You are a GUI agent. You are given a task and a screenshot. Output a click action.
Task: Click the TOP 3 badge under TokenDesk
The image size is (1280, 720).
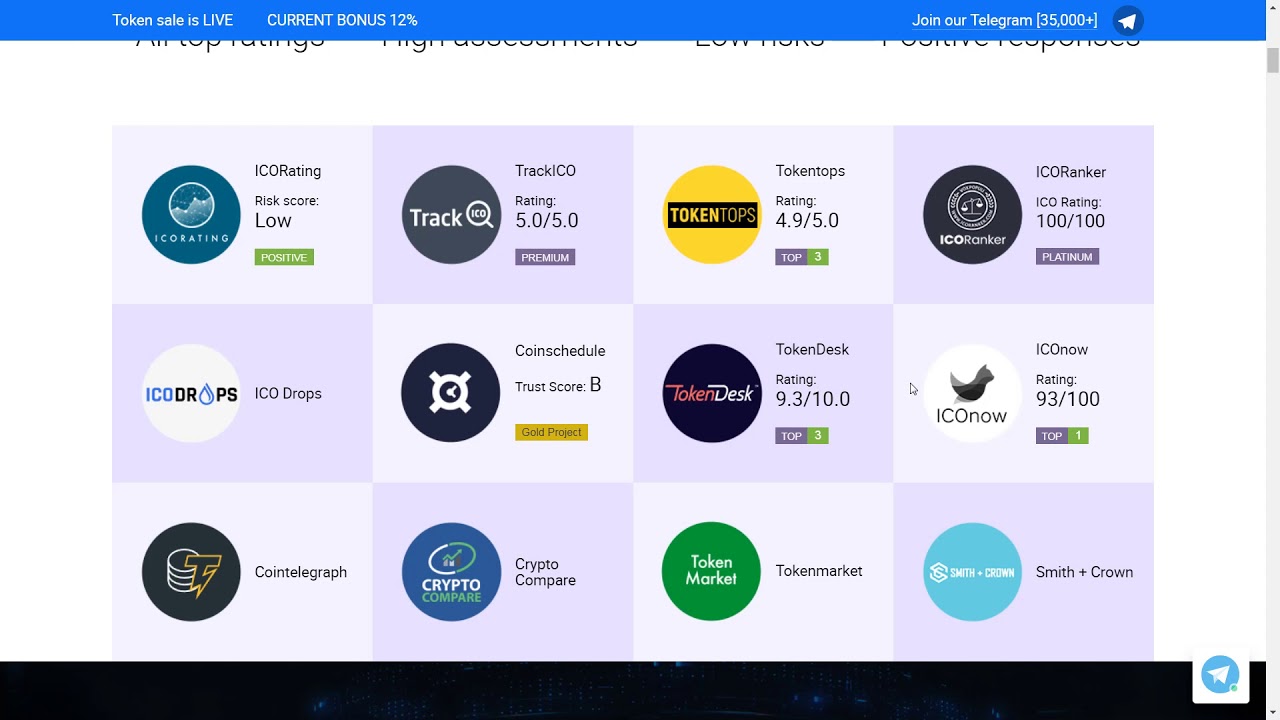pyautogui.click(x=802, y=436)
